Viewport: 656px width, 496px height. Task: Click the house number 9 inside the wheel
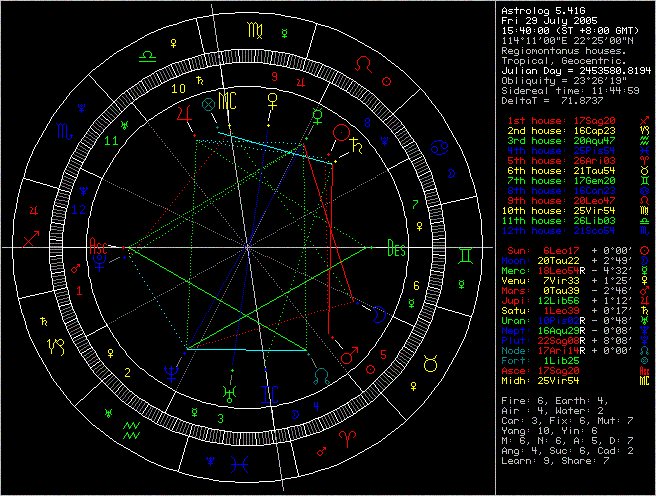point(273,76)
